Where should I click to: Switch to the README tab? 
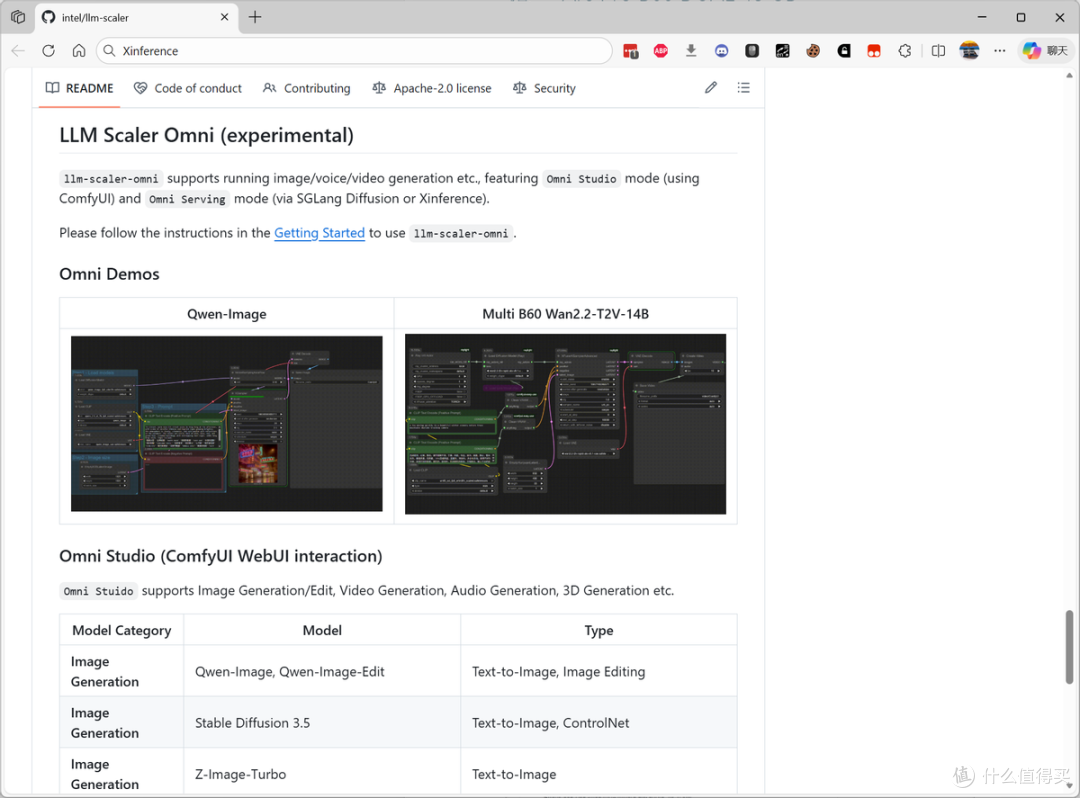(79, 88)
